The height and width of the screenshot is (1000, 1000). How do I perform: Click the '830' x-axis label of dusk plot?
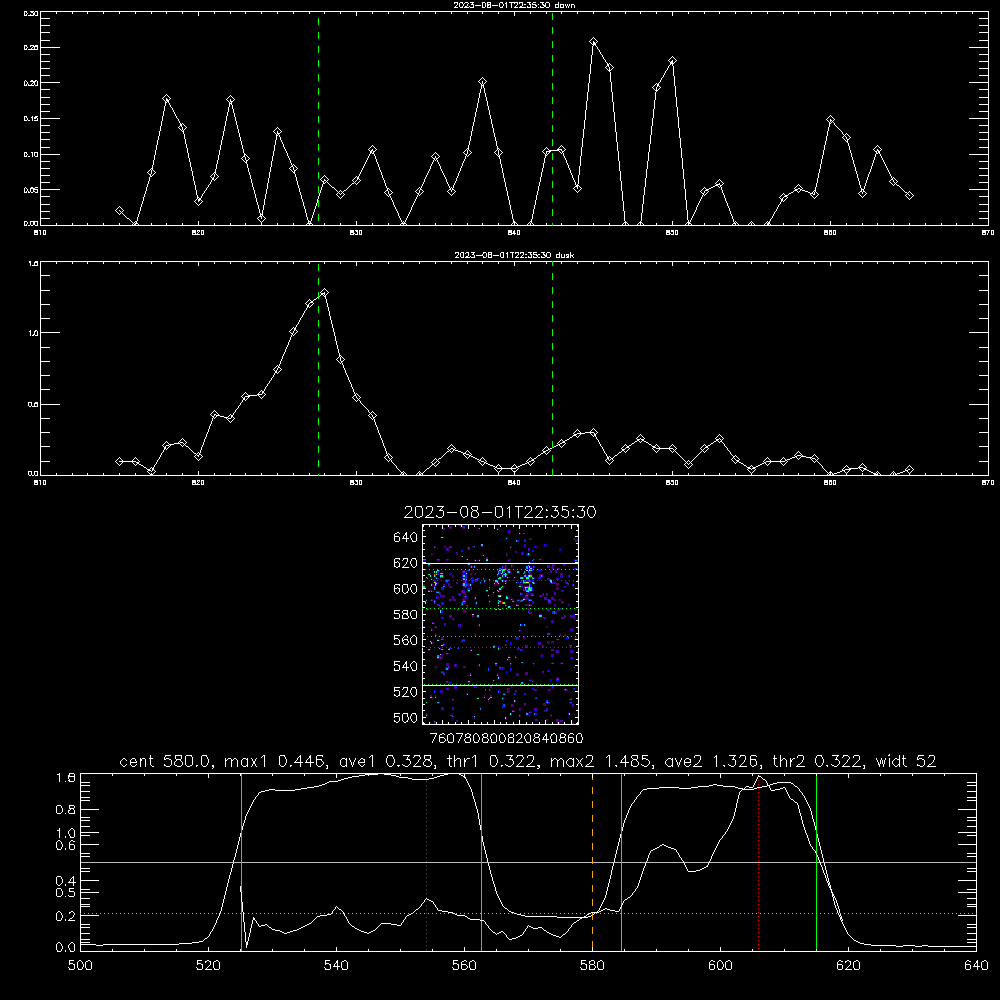[356, 483]
